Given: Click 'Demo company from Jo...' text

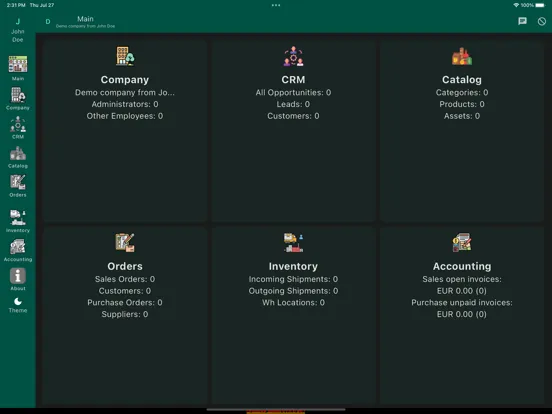Looking at the screenshot, I should click(x=125, y=93).
